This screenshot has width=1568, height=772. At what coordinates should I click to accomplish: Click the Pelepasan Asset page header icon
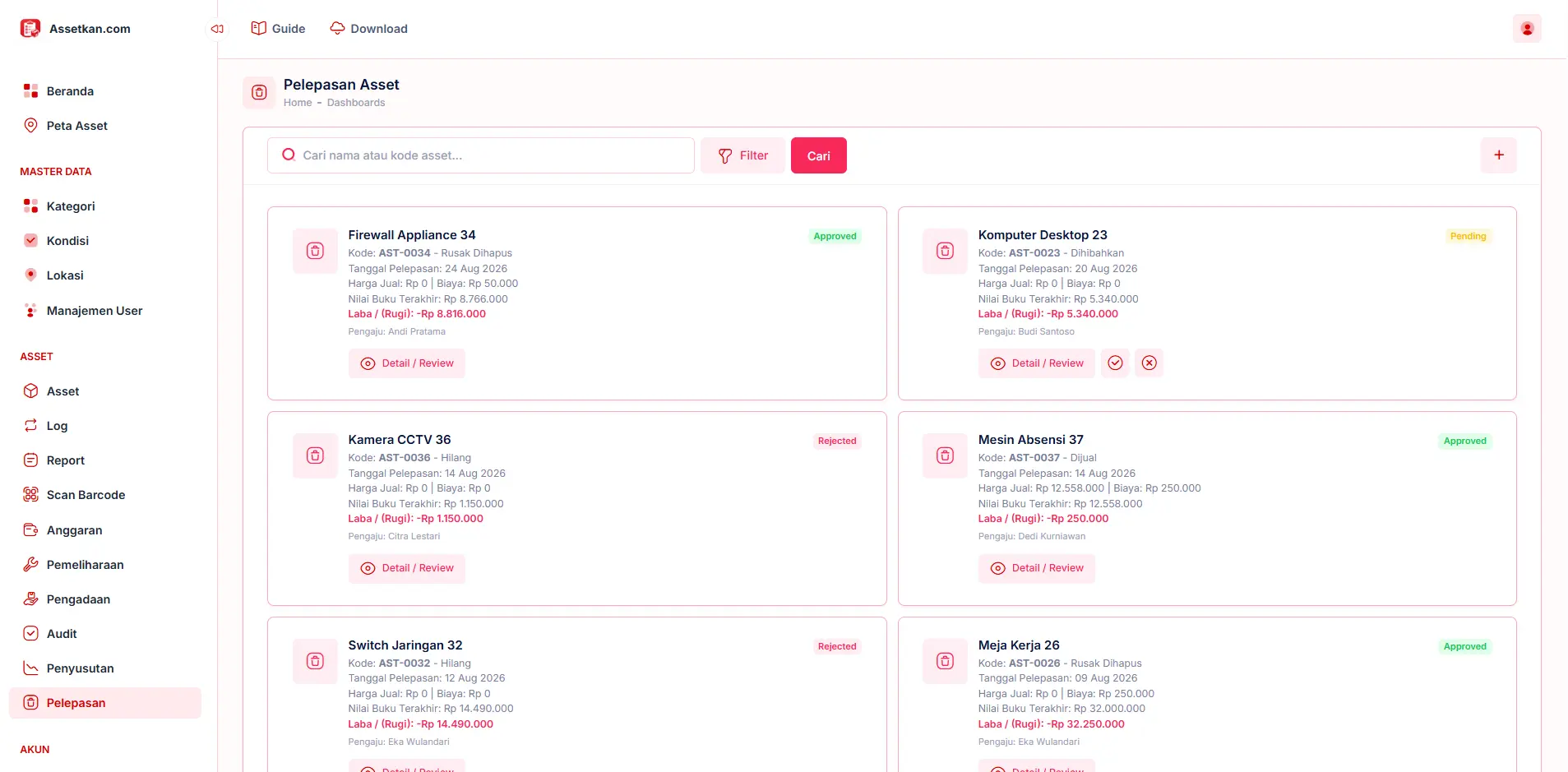[x=259, y=92]
